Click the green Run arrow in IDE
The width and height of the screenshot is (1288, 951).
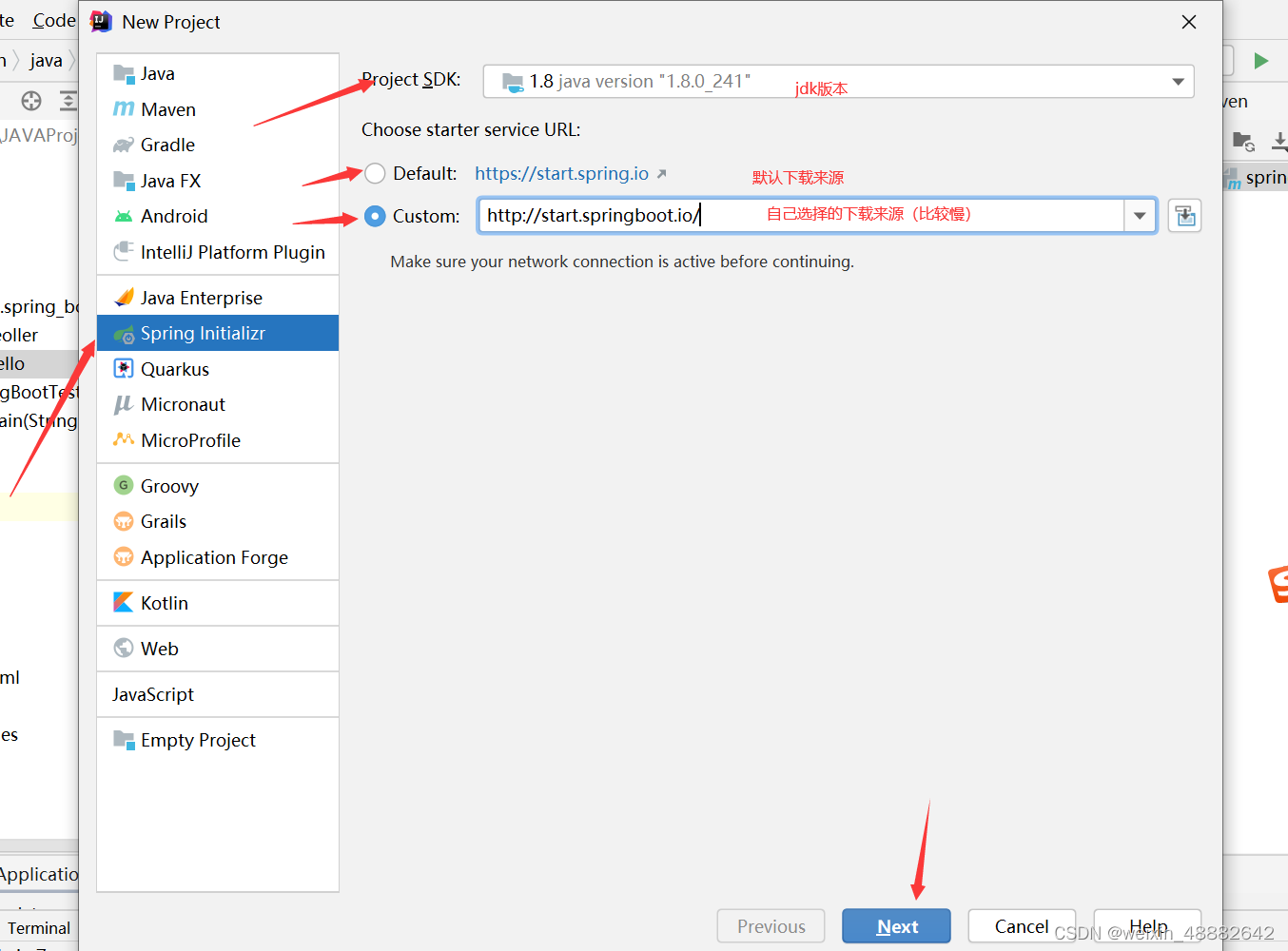tap(1261, 61)
